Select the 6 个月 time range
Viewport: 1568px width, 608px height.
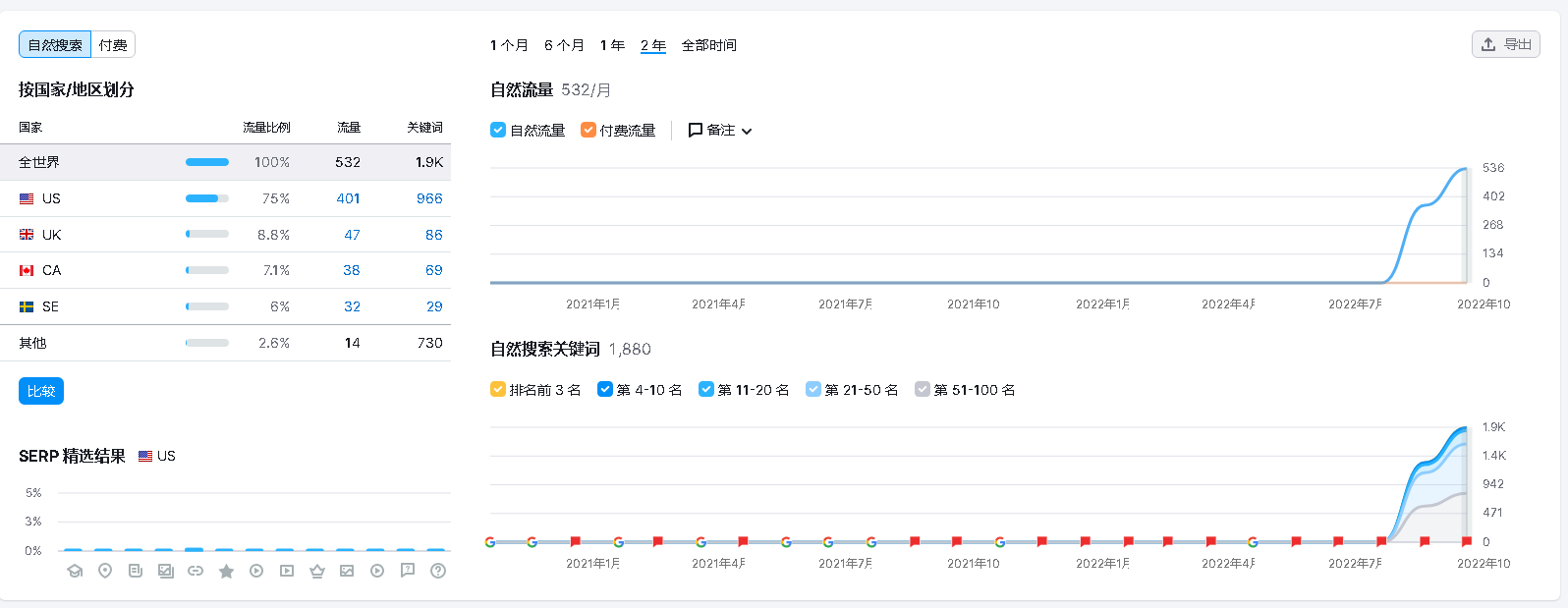tap(564, 45)
